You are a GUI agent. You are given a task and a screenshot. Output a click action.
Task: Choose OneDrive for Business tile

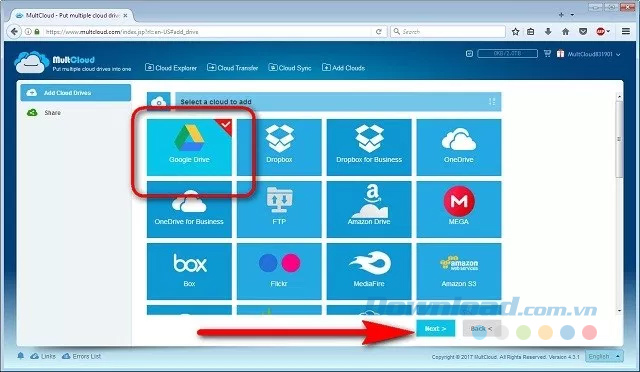(x=189, y=209)
